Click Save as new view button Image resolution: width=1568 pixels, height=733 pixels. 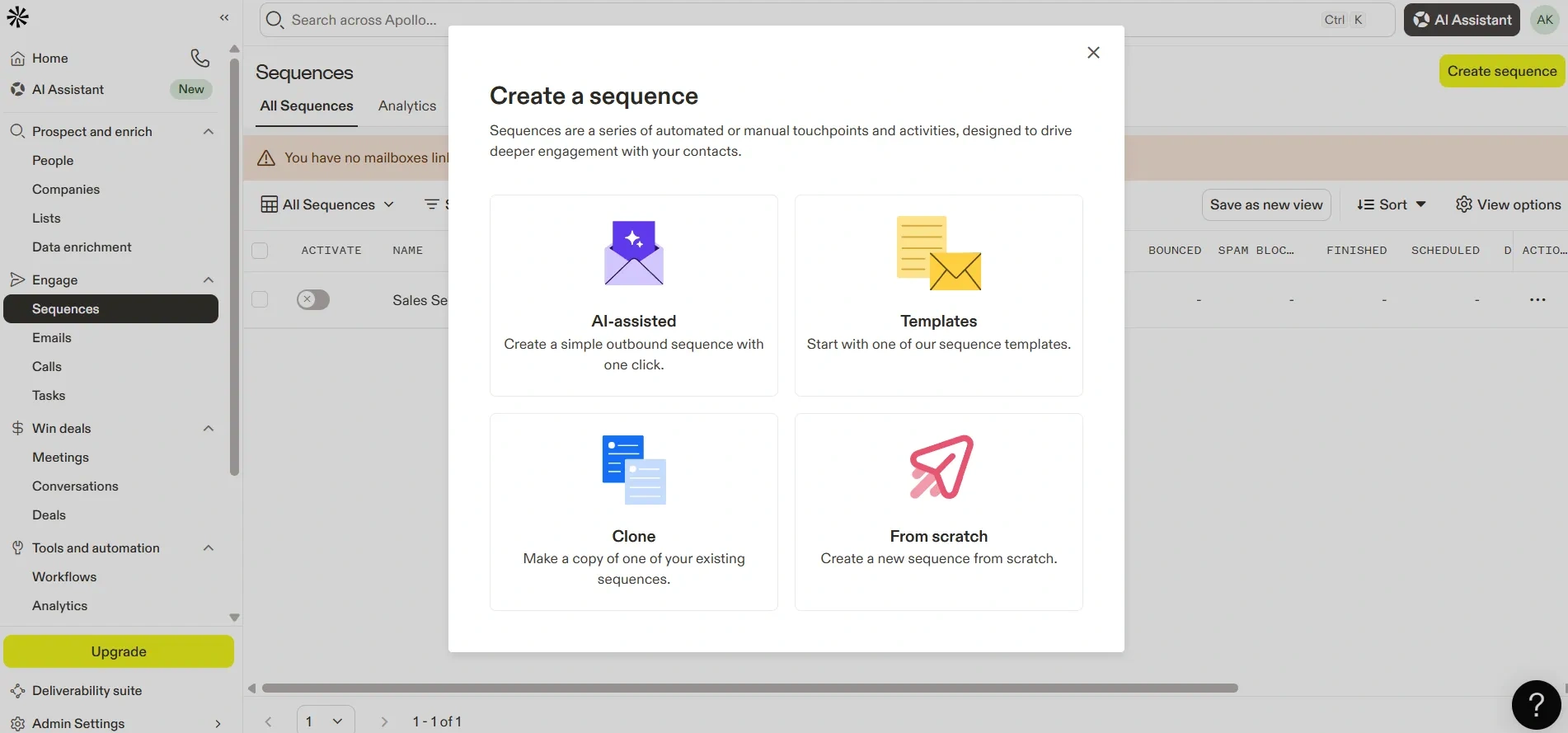[x=1265, y=204]
